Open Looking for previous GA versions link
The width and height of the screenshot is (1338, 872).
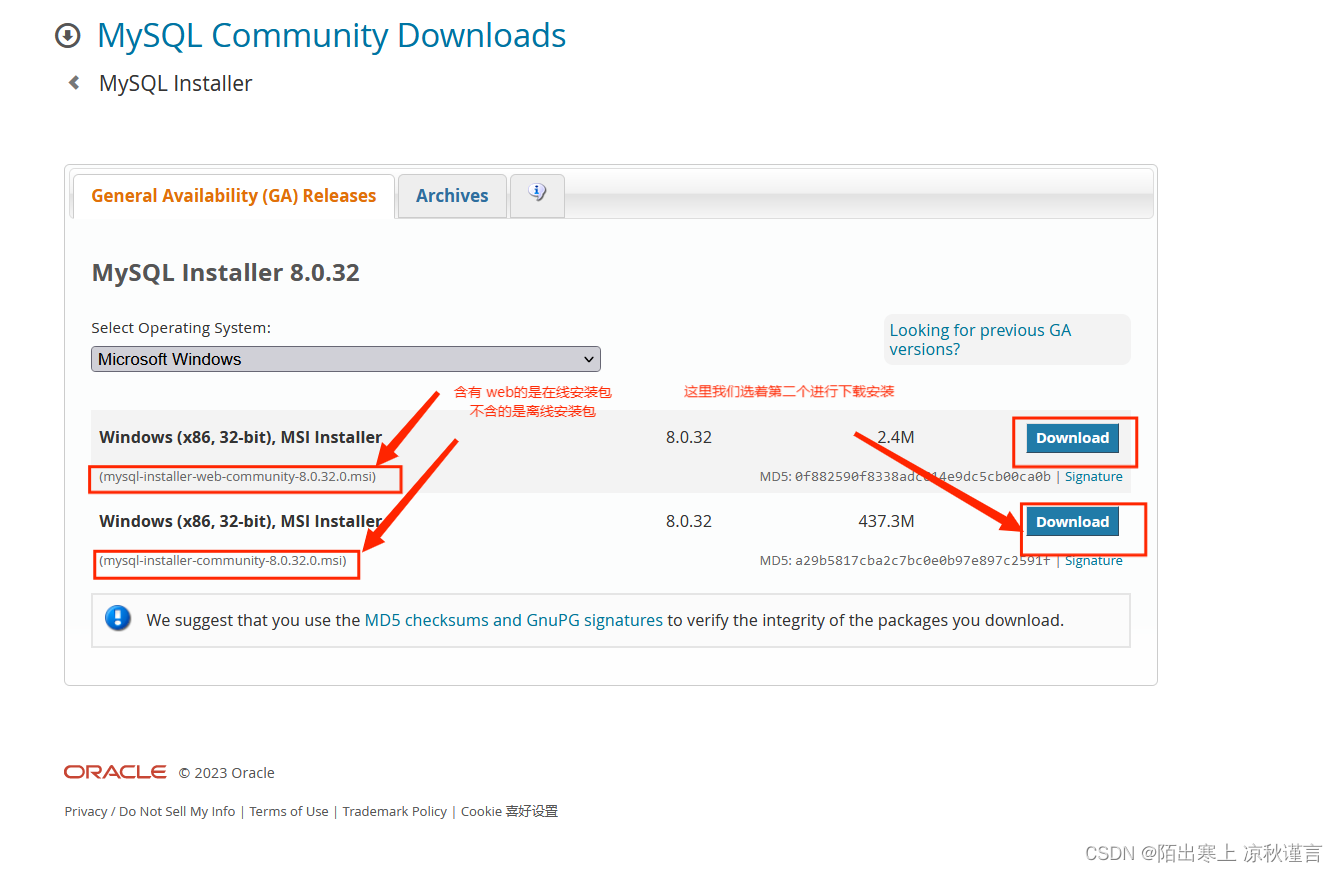point(980,340)
